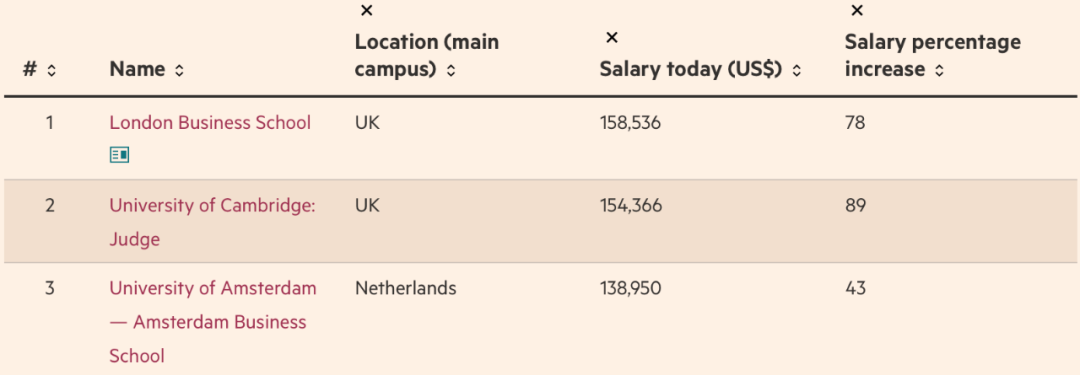
Task: Remove the Salary today (US$) column
Action: [612, 37]
